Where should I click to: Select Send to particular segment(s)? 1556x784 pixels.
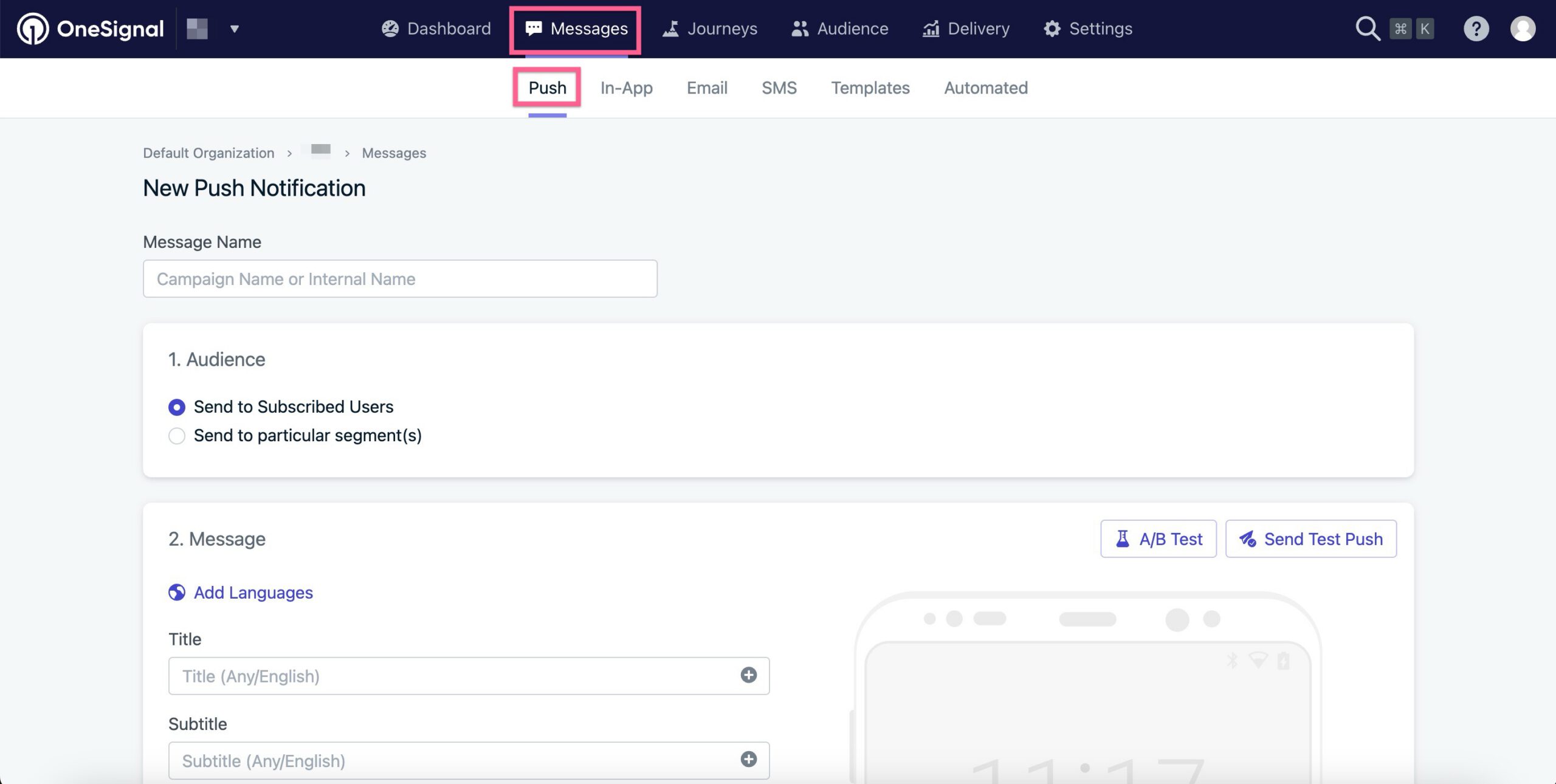pyautogui.click(x=295, y=436)
